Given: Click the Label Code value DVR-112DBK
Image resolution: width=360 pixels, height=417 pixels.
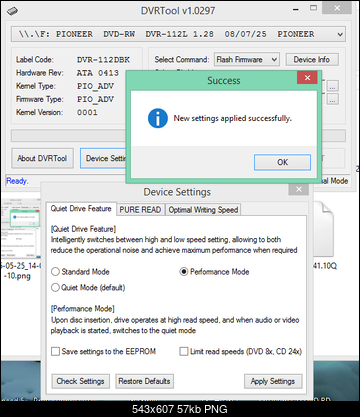Looking at the screenshot, I should [x=103, y=60].
